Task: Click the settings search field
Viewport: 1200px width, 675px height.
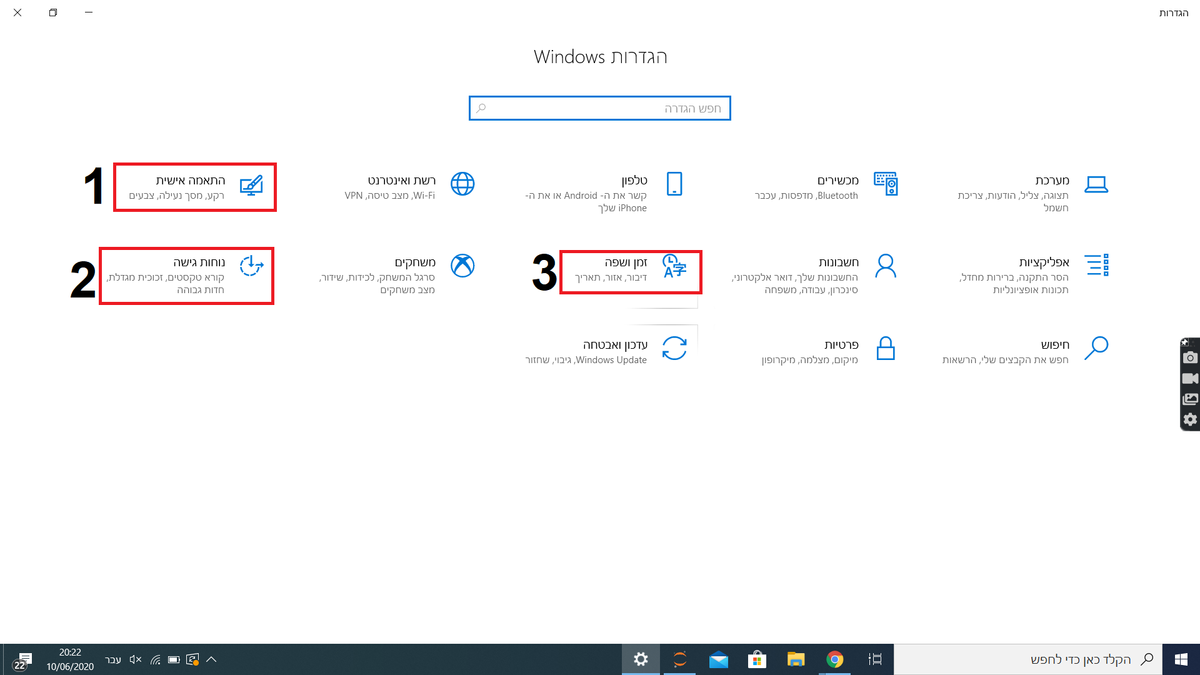Action: pyautogui.click(x=600, y=108)
